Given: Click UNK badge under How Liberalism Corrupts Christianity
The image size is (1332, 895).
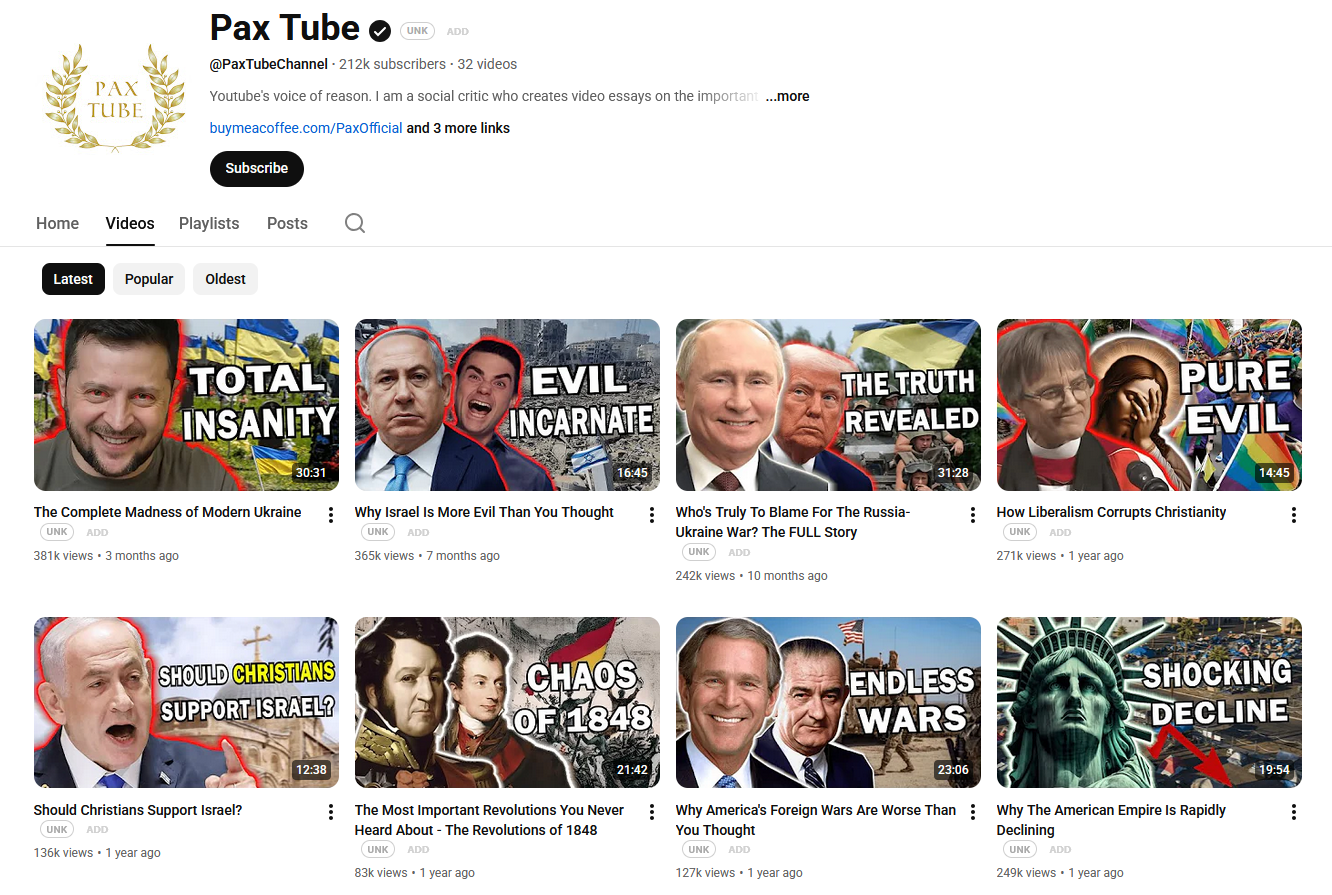Looking at the screenshot, I should 1020,532.
